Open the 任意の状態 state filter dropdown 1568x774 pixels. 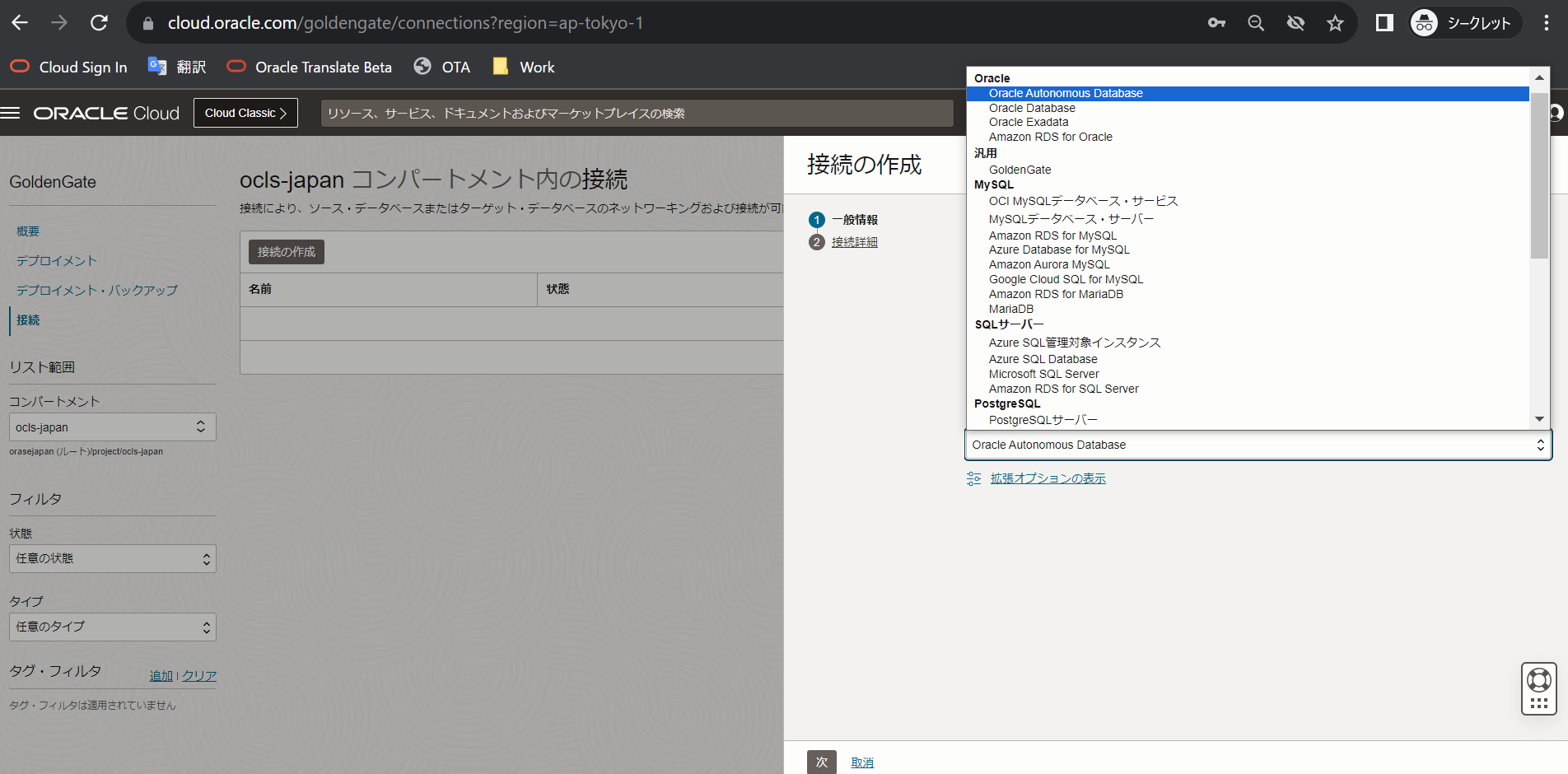112,558
